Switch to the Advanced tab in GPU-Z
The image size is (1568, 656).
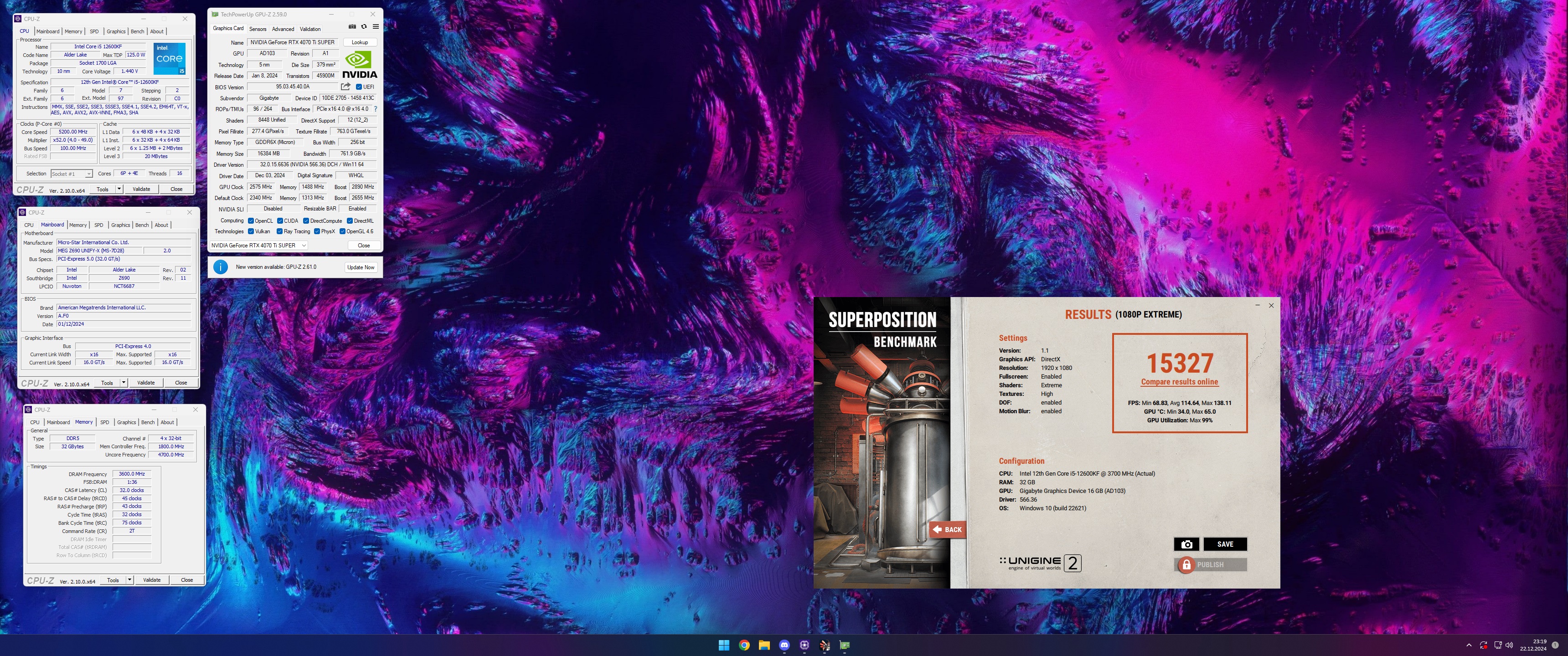pos(283,29)
